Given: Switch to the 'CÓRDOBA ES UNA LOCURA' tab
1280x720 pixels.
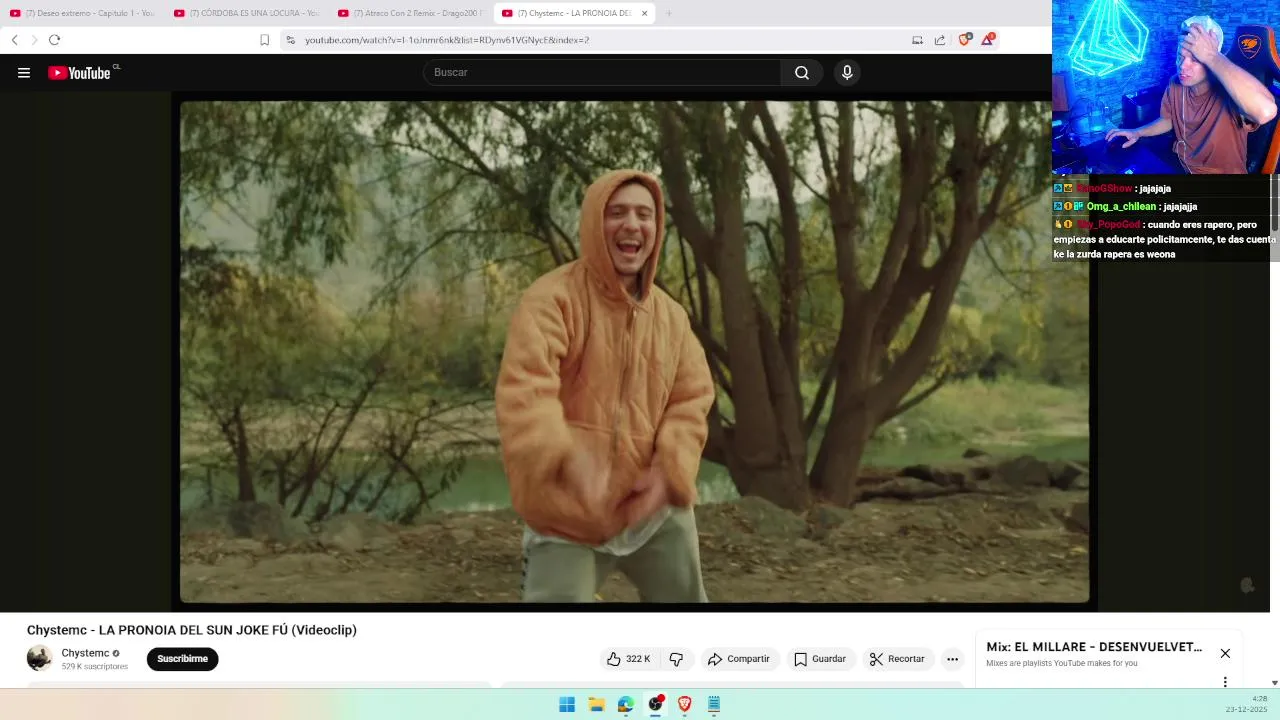Looking at the screenshot, I should pyautogui.click(x=246, y=13).
